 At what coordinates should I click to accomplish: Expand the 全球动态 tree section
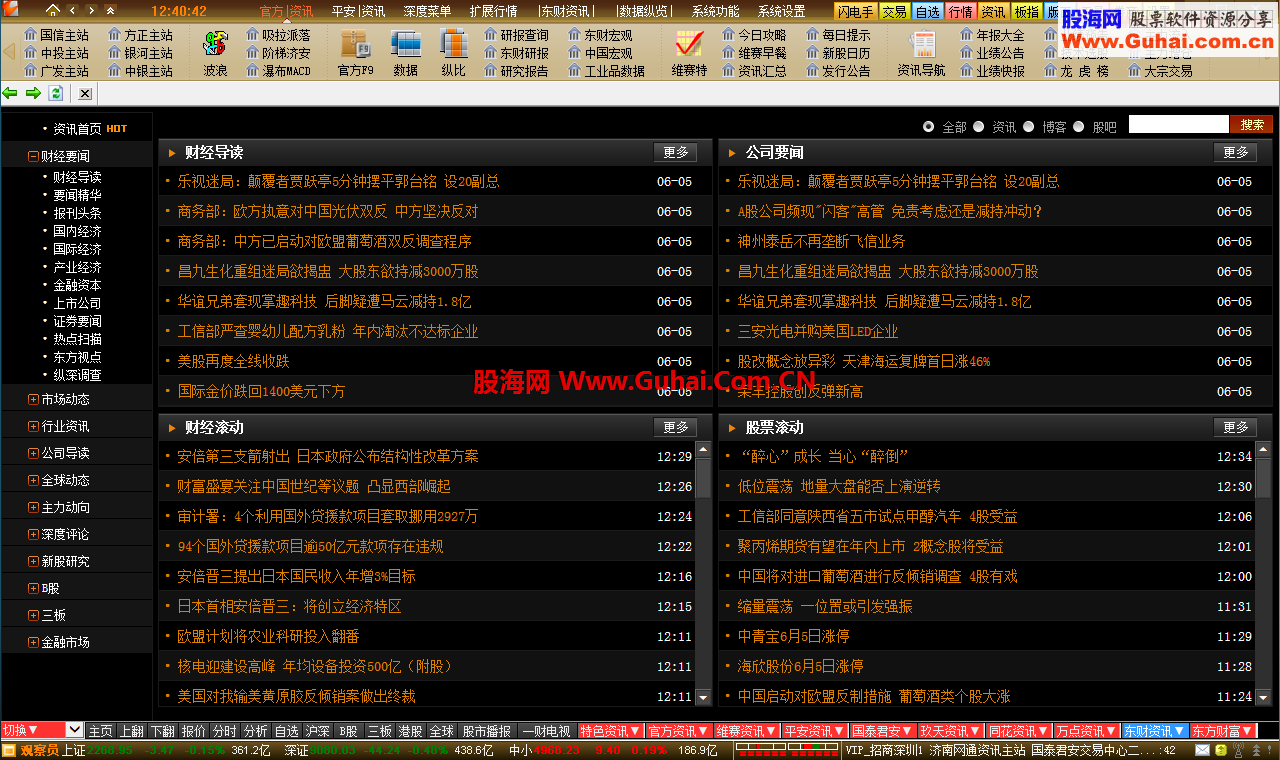pyautogui.click(x=33, y=480)
